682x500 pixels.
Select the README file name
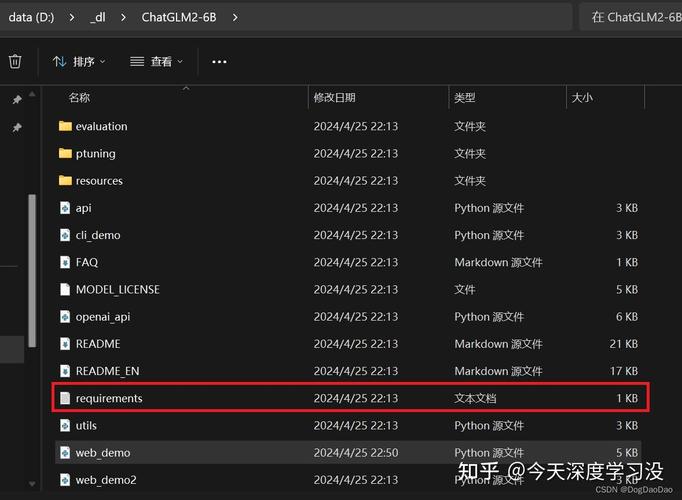pos(98,344)
